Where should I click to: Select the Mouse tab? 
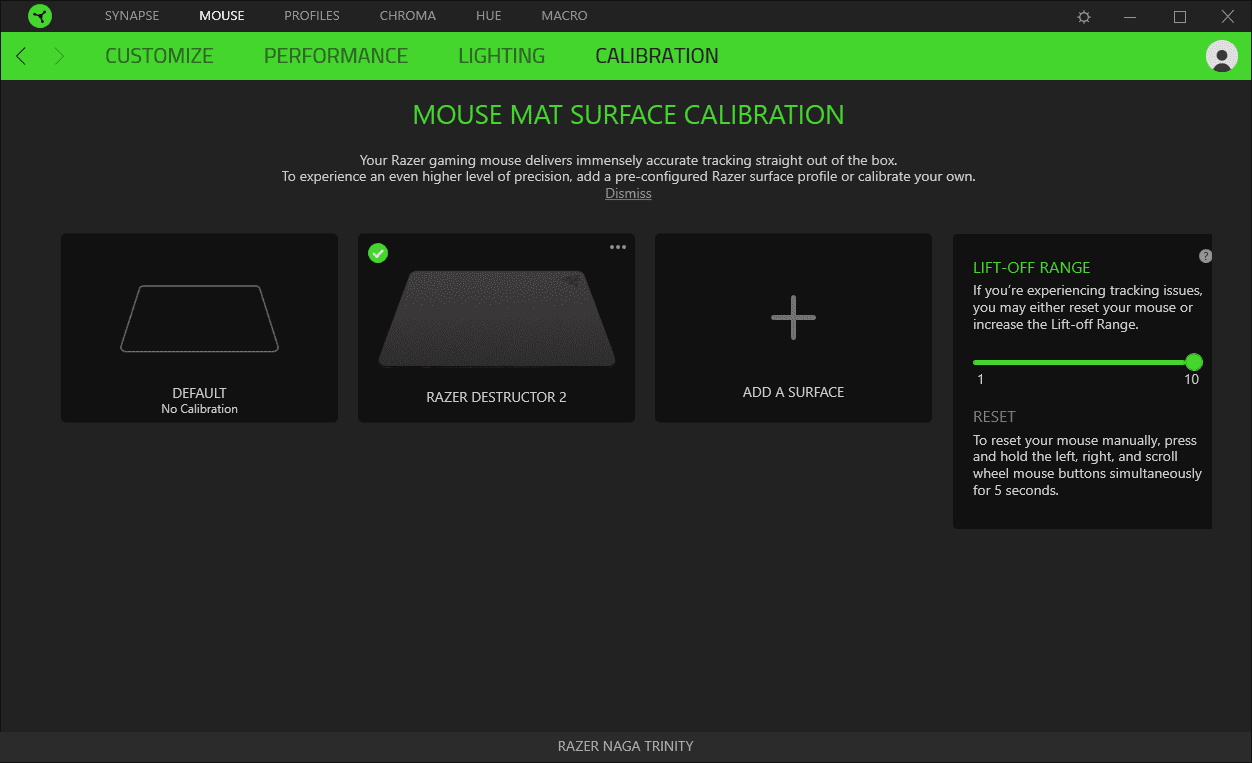222,16
